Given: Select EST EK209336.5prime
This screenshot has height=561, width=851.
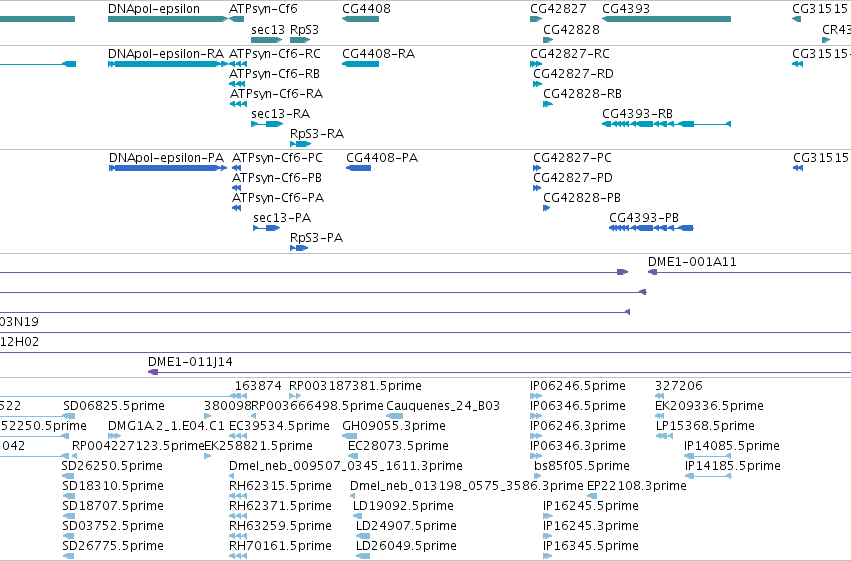Looking at the screenshot, I should pyautogui.click(x=659, y=416).
